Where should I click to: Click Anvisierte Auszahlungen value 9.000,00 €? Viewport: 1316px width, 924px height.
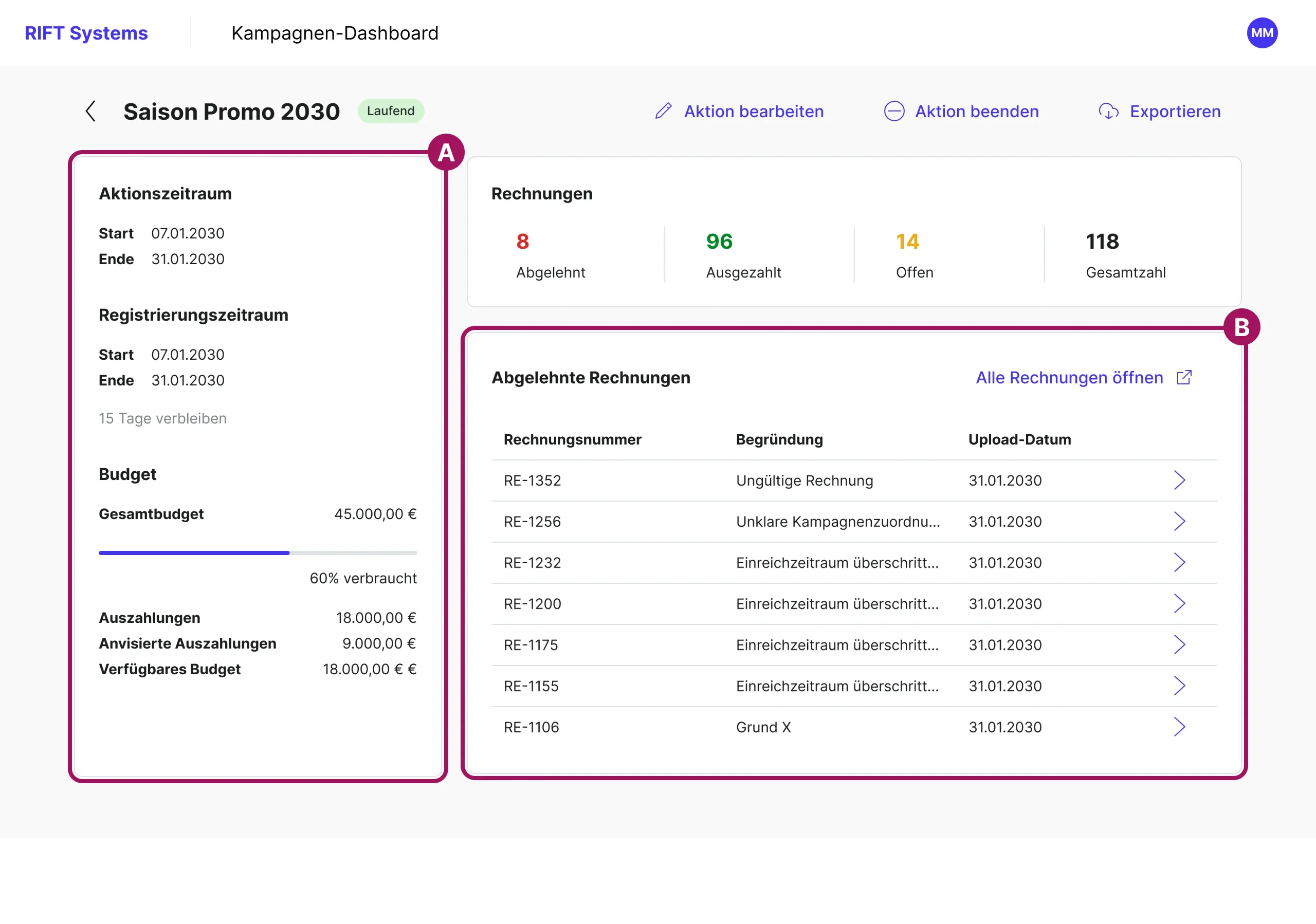[379, 643]
